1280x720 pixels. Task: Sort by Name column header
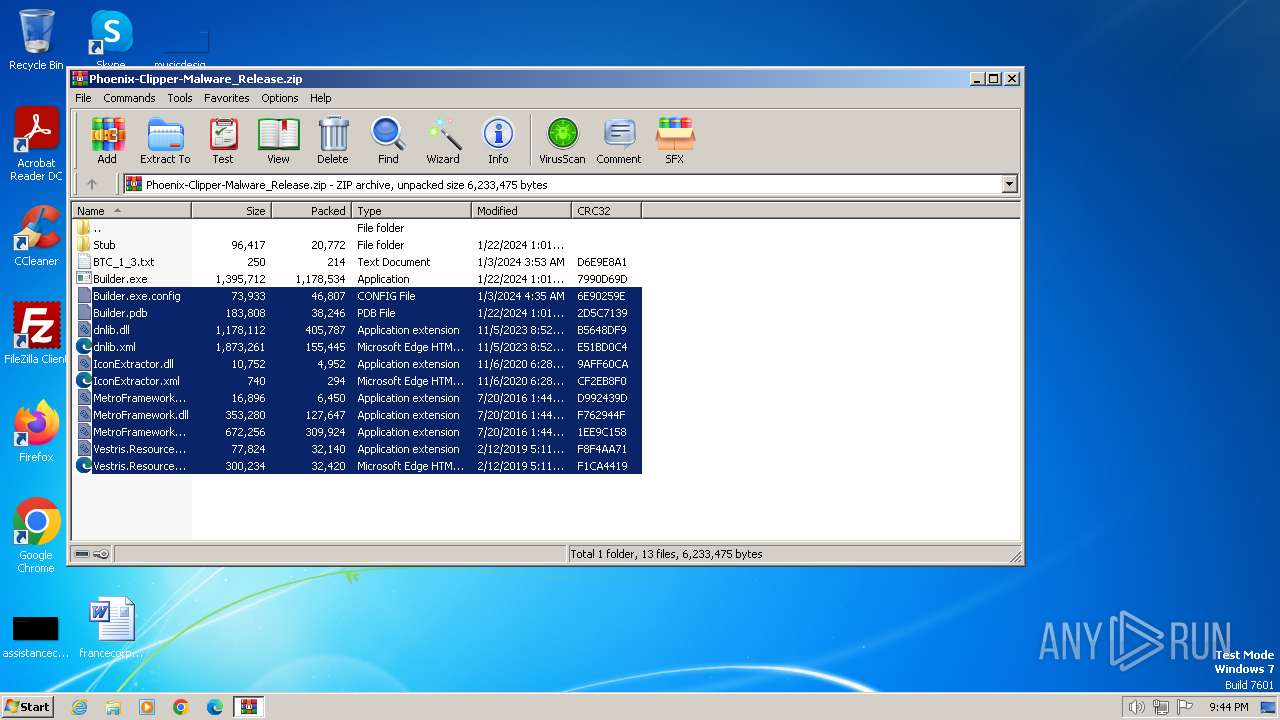click(x=131, y=211)
